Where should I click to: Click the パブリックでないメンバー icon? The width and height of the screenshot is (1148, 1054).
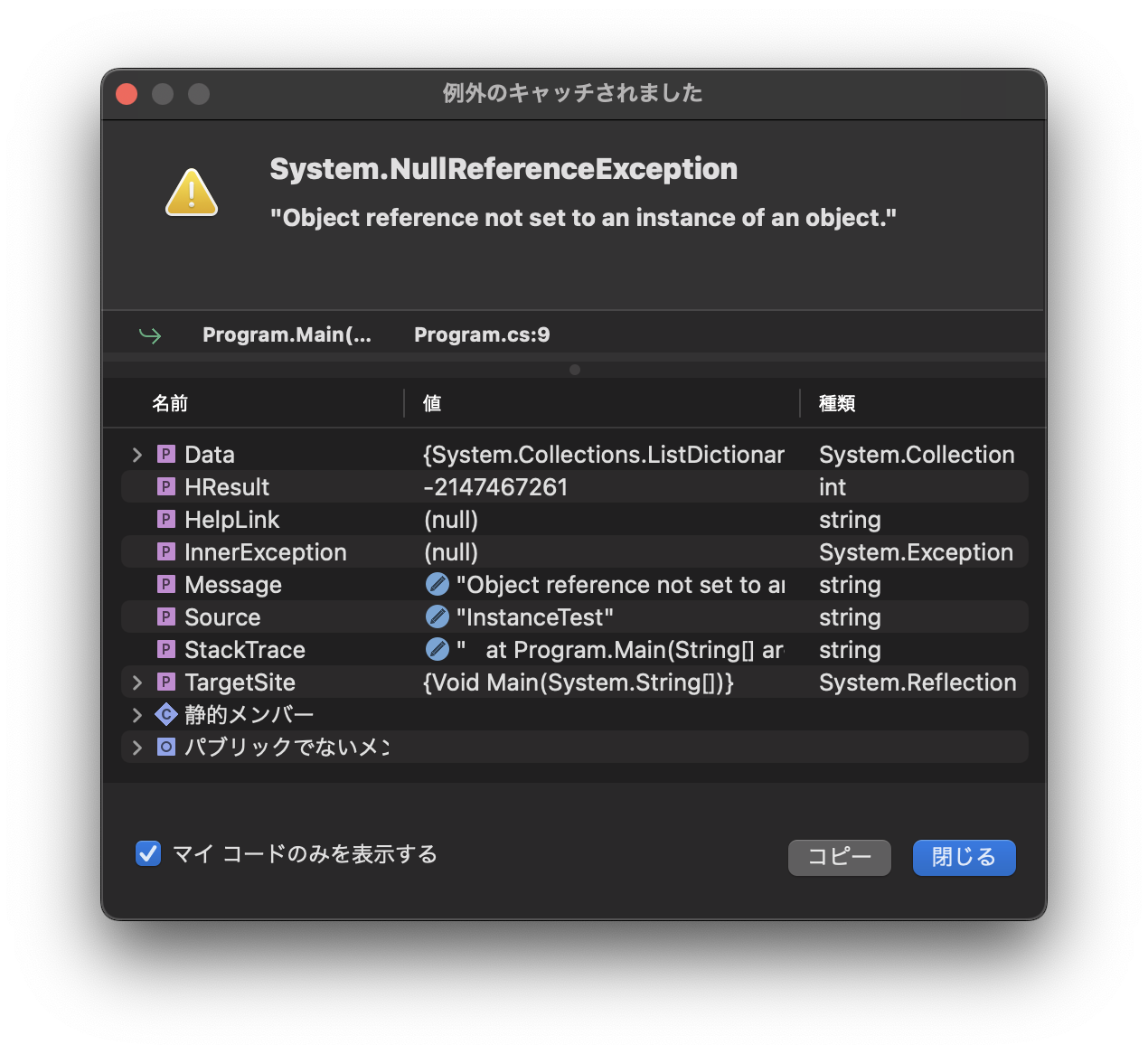[165, 747]
